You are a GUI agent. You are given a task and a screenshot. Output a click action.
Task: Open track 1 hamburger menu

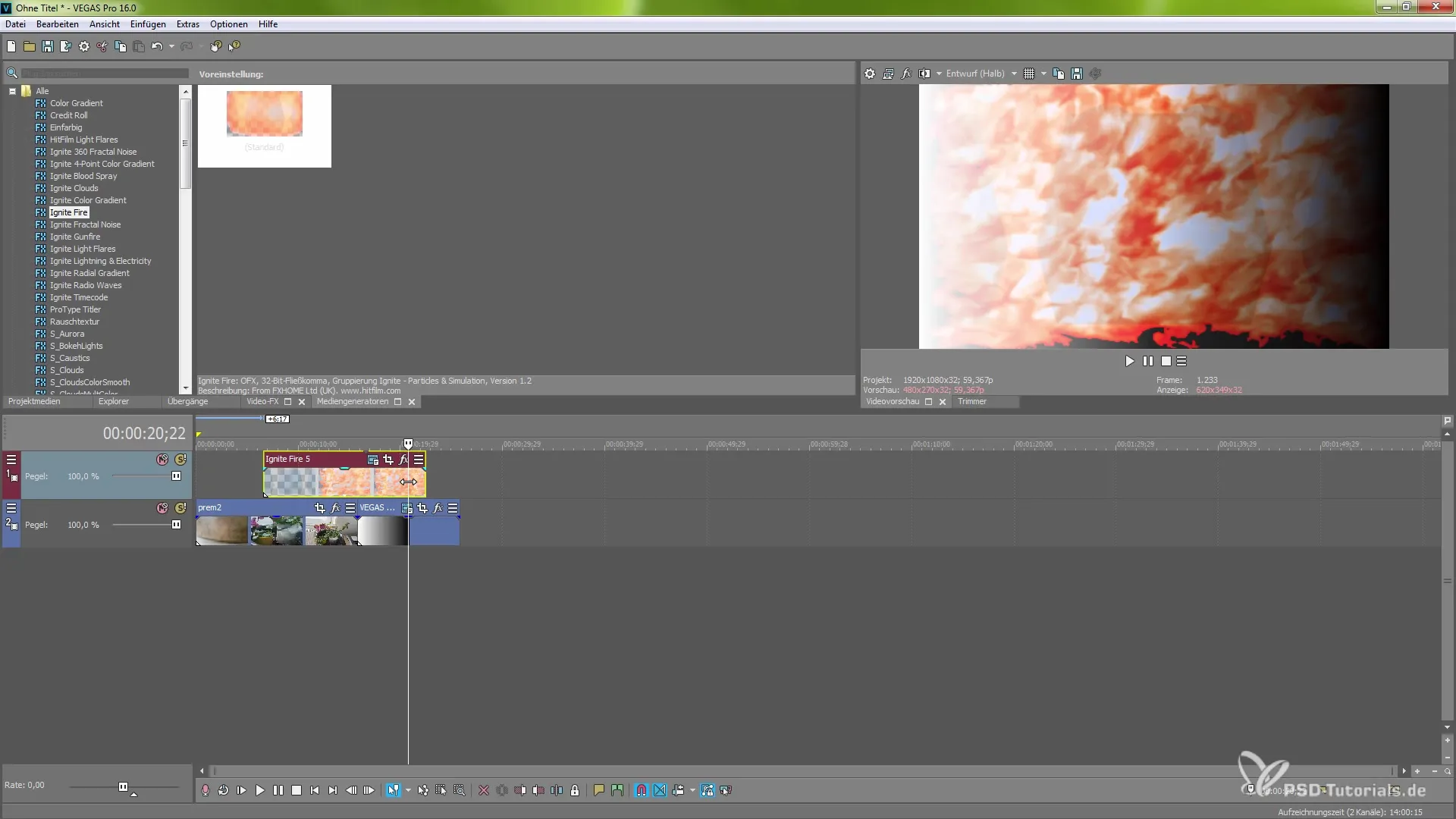(11, 460)
